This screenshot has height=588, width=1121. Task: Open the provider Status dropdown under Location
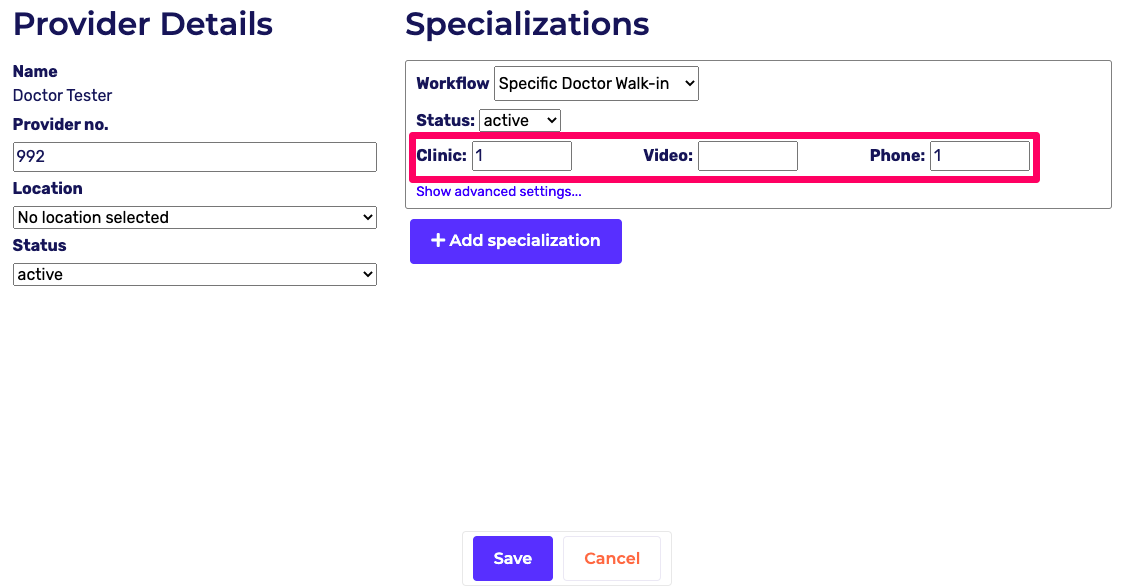tap(195, 274)
